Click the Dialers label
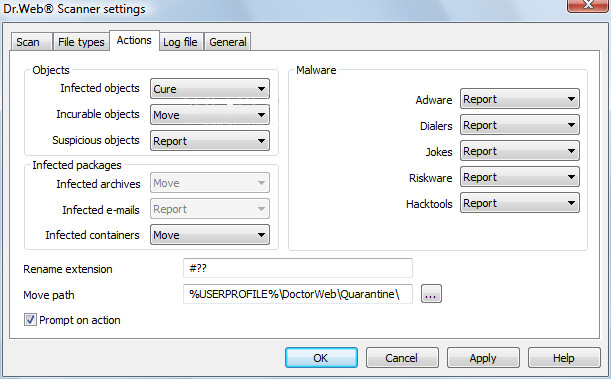 pos(436,126)
